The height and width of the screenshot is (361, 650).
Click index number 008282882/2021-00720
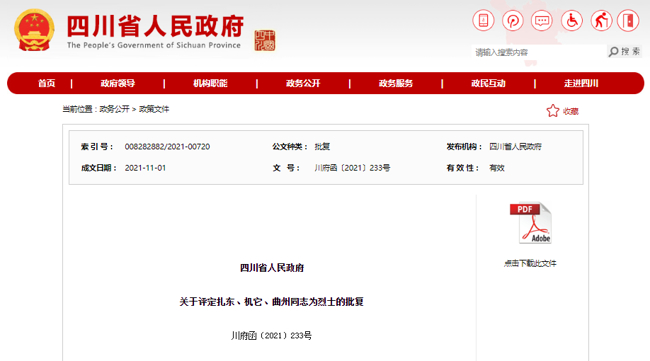pos(167,146)
